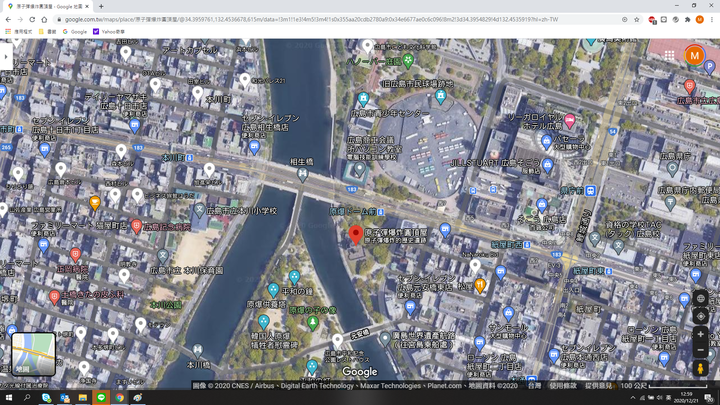Select the Google 地圖 browser tab
The width and height of the screenshot is (720, 405).
coord(47,6)
